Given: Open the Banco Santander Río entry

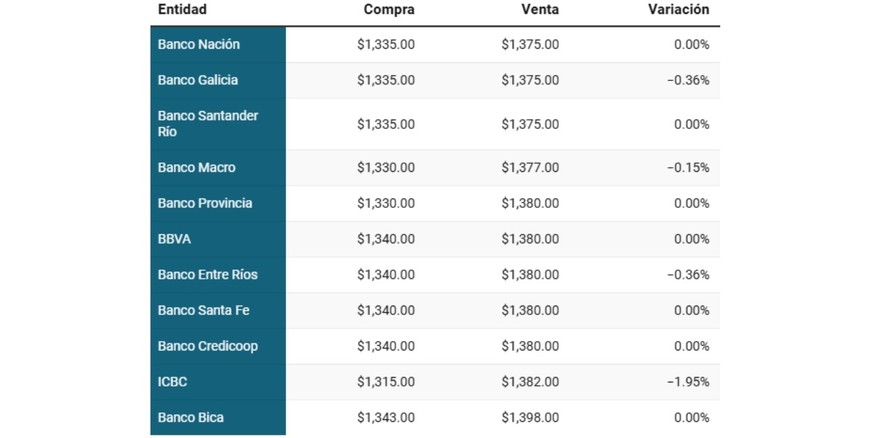Looking at the screenshot, I should [208, 124].
